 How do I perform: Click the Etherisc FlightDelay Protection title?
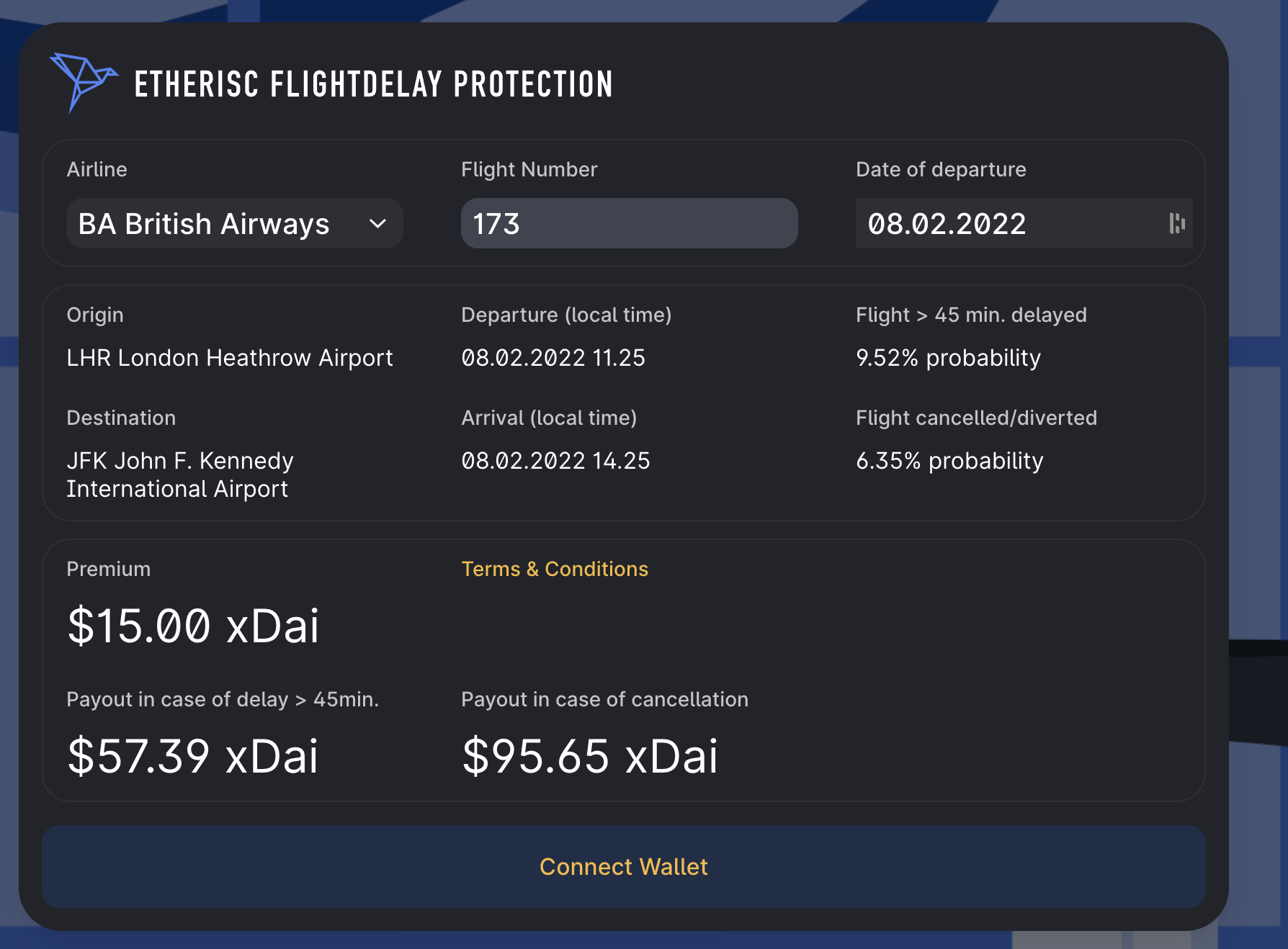(x=373, y=84)
